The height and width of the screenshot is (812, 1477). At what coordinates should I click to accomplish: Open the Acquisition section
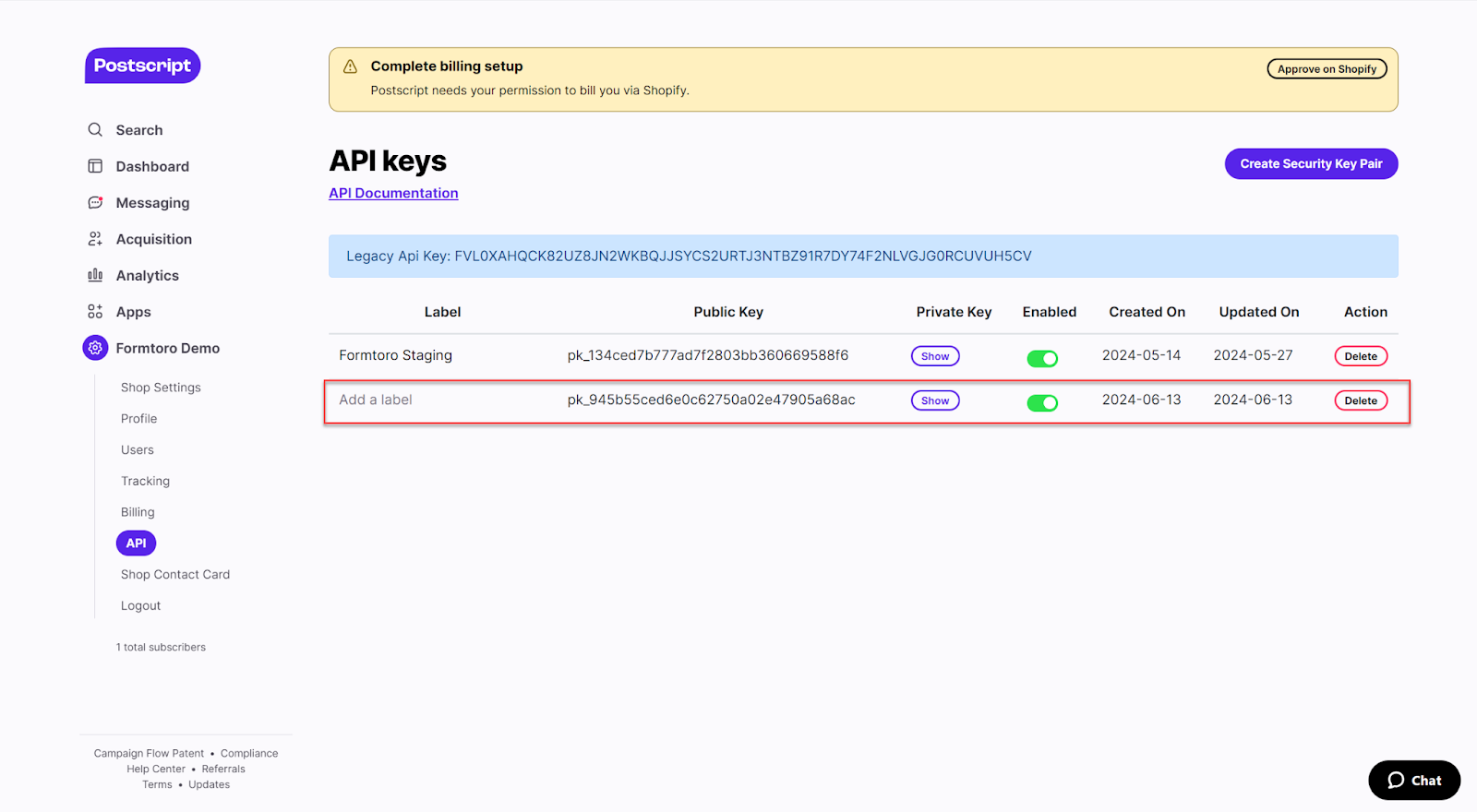[x=154, y=239]
